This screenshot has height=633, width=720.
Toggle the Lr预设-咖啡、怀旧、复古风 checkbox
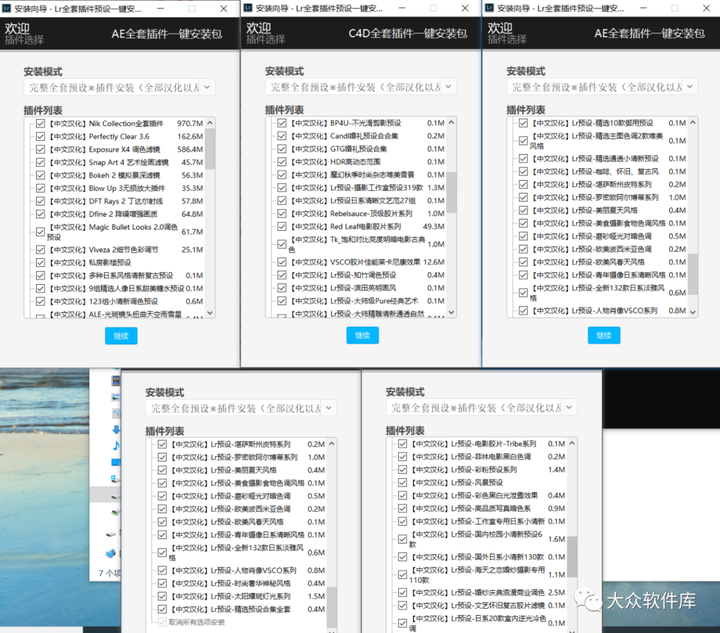tap(523, 171)
